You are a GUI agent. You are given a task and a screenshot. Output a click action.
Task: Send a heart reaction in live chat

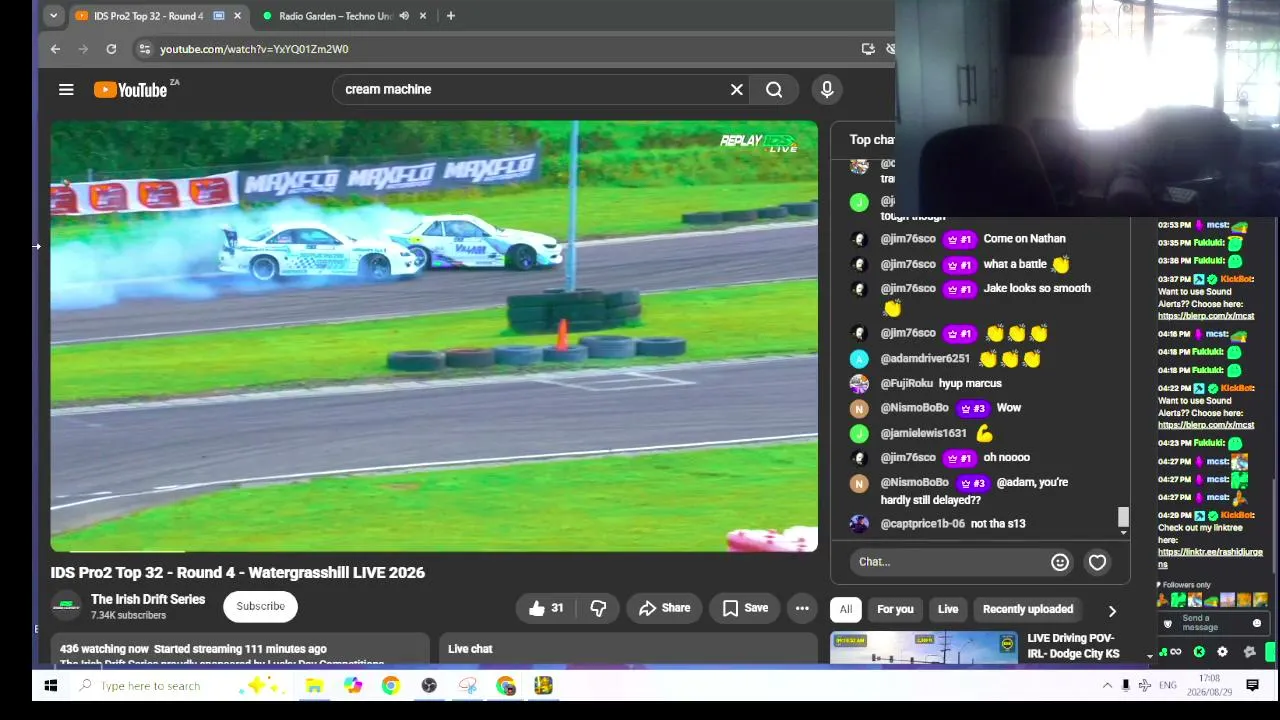pos(1097,562)
